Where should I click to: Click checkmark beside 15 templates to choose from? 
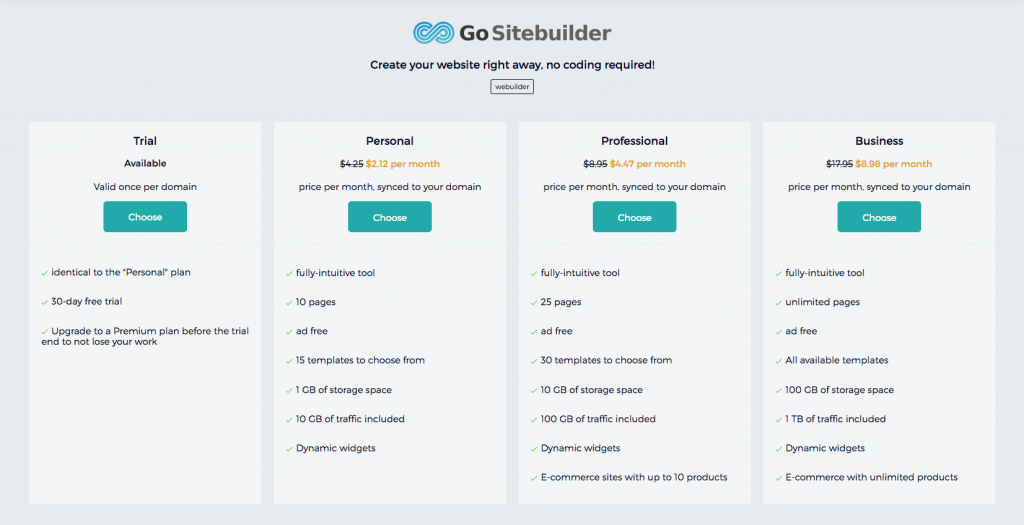coord(289,360)
